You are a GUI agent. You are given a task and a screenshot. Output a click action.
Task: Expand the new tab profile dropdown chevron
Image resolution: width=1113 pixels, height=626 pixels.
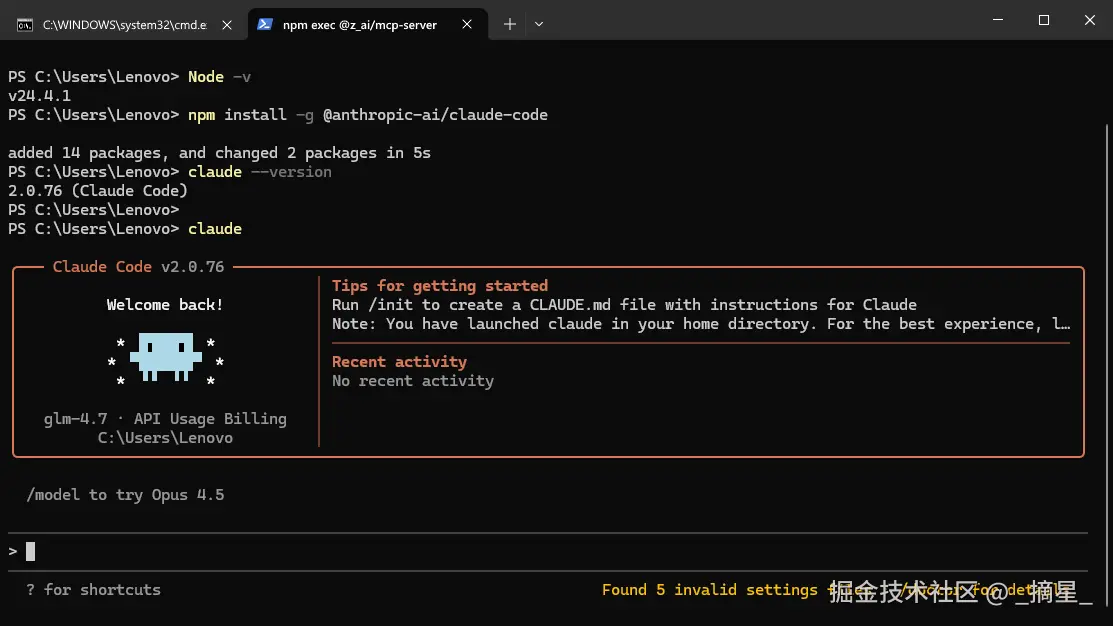[x=539, y=24]
